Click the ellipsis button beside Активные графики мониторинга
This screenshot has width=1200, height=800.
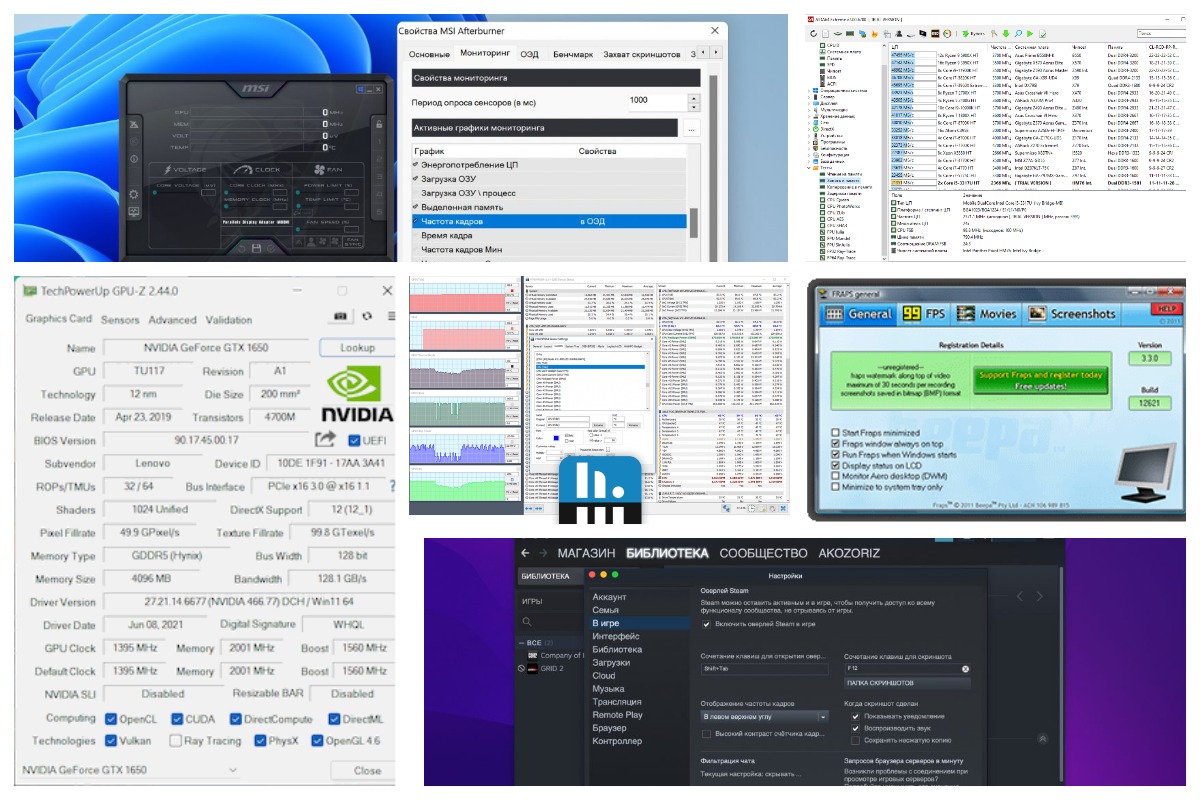[690, 128]
